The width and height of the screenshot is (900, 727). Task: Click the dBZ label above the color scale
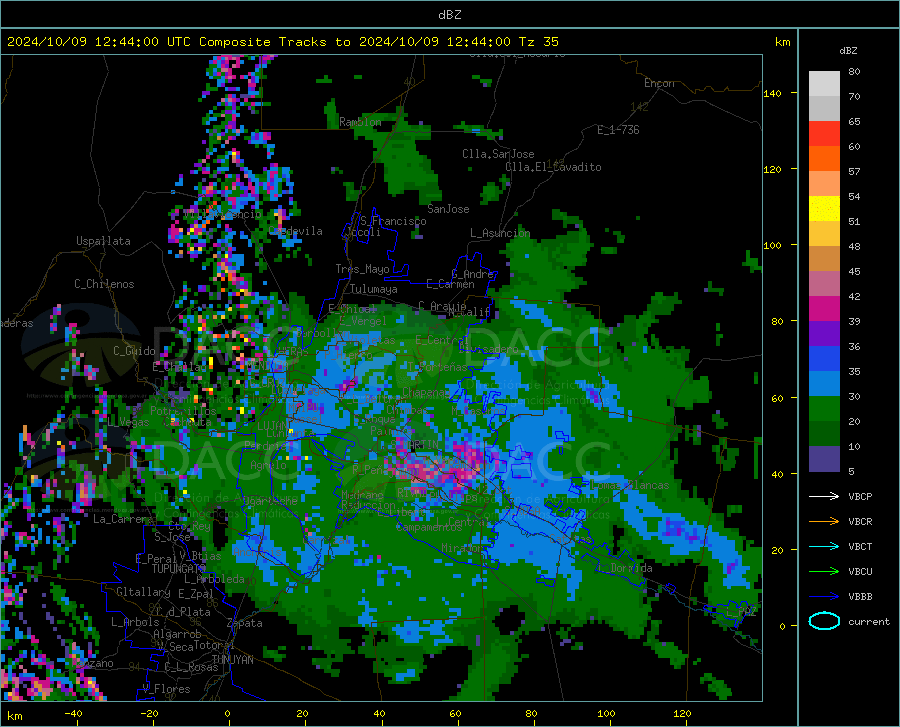[x=848, y=50]
